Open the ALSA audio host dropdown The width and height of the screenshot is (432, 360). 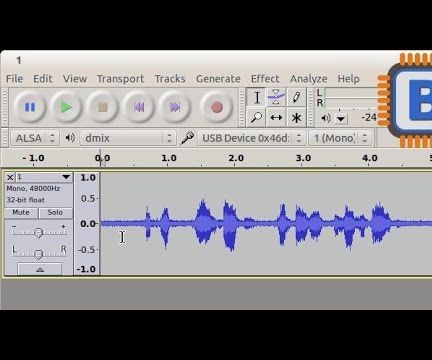click(35, 138)
